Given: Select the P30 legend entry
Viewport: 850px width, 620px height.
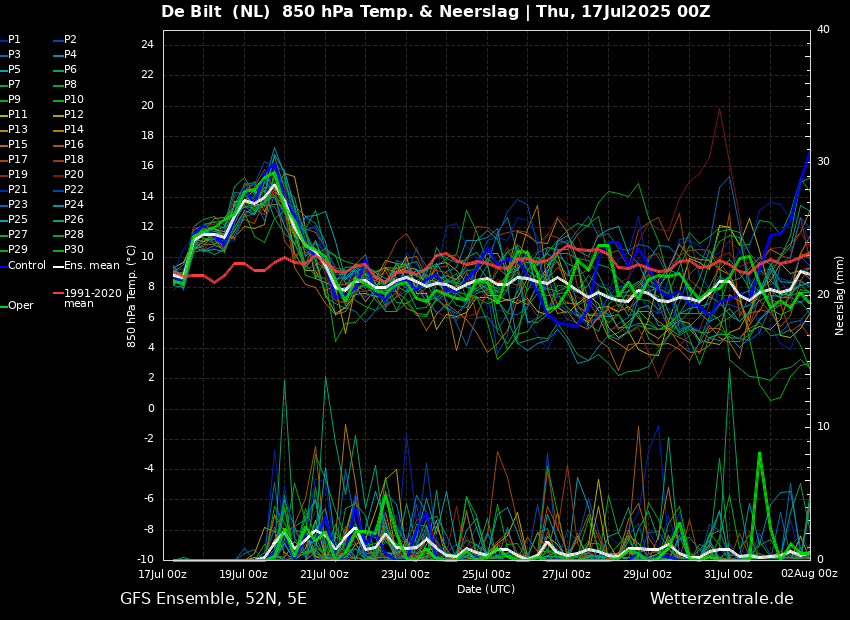Looking at the screenshot, I should 68,249.
